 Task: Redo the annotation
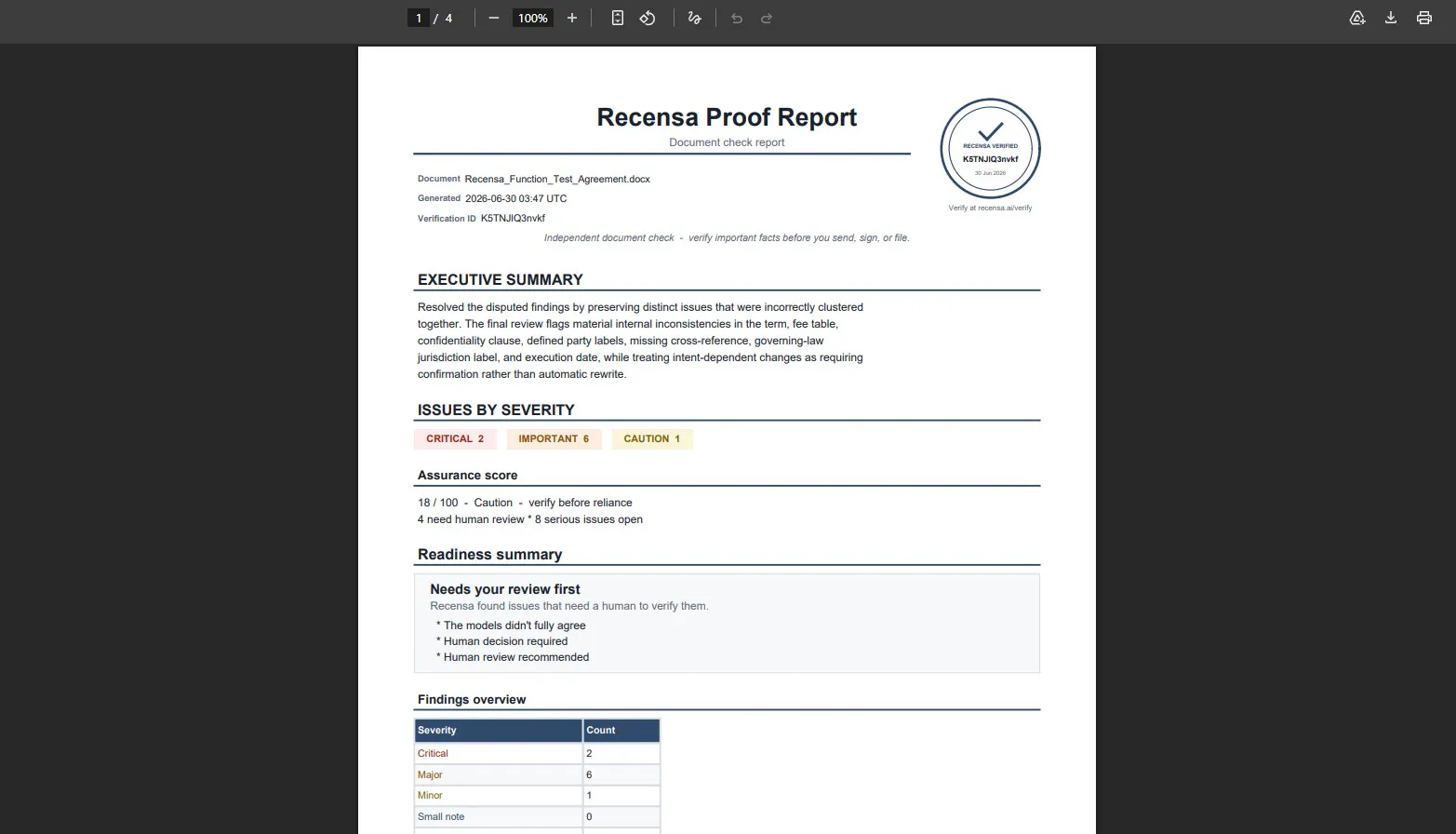coord(767,18)
